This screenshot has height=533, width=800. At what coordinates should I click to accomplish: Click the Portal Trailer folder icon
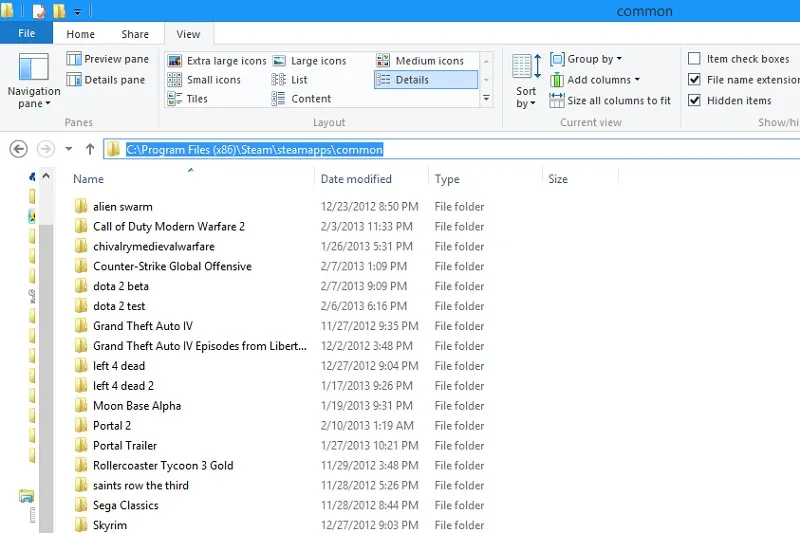[x=81, y=445]
